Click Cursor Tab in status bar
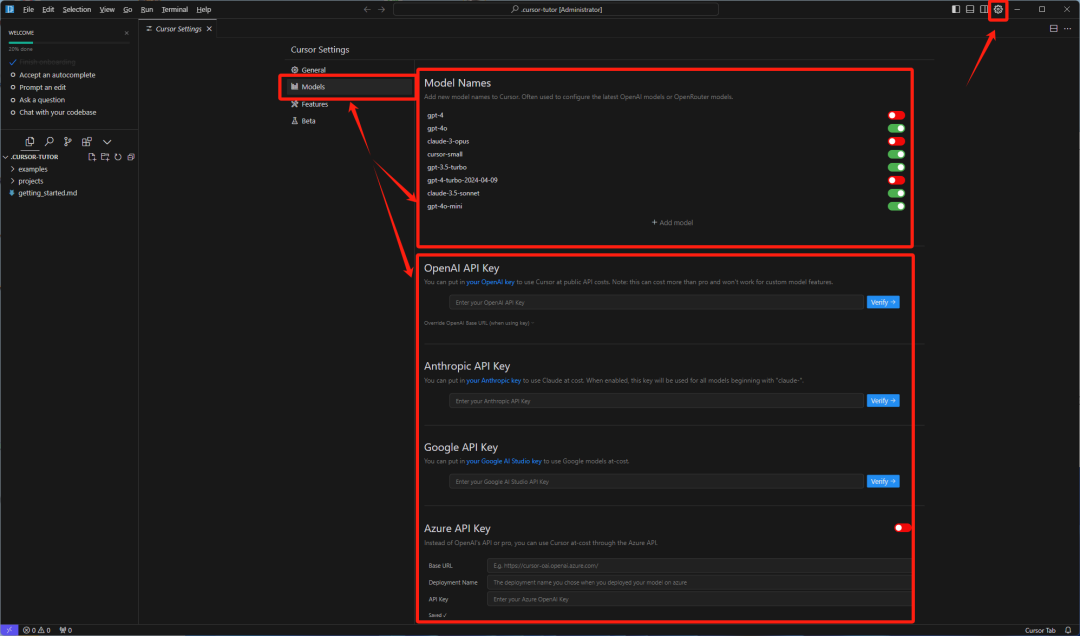This screenshot has width=1080, height=636. [x=1040, y=630]
